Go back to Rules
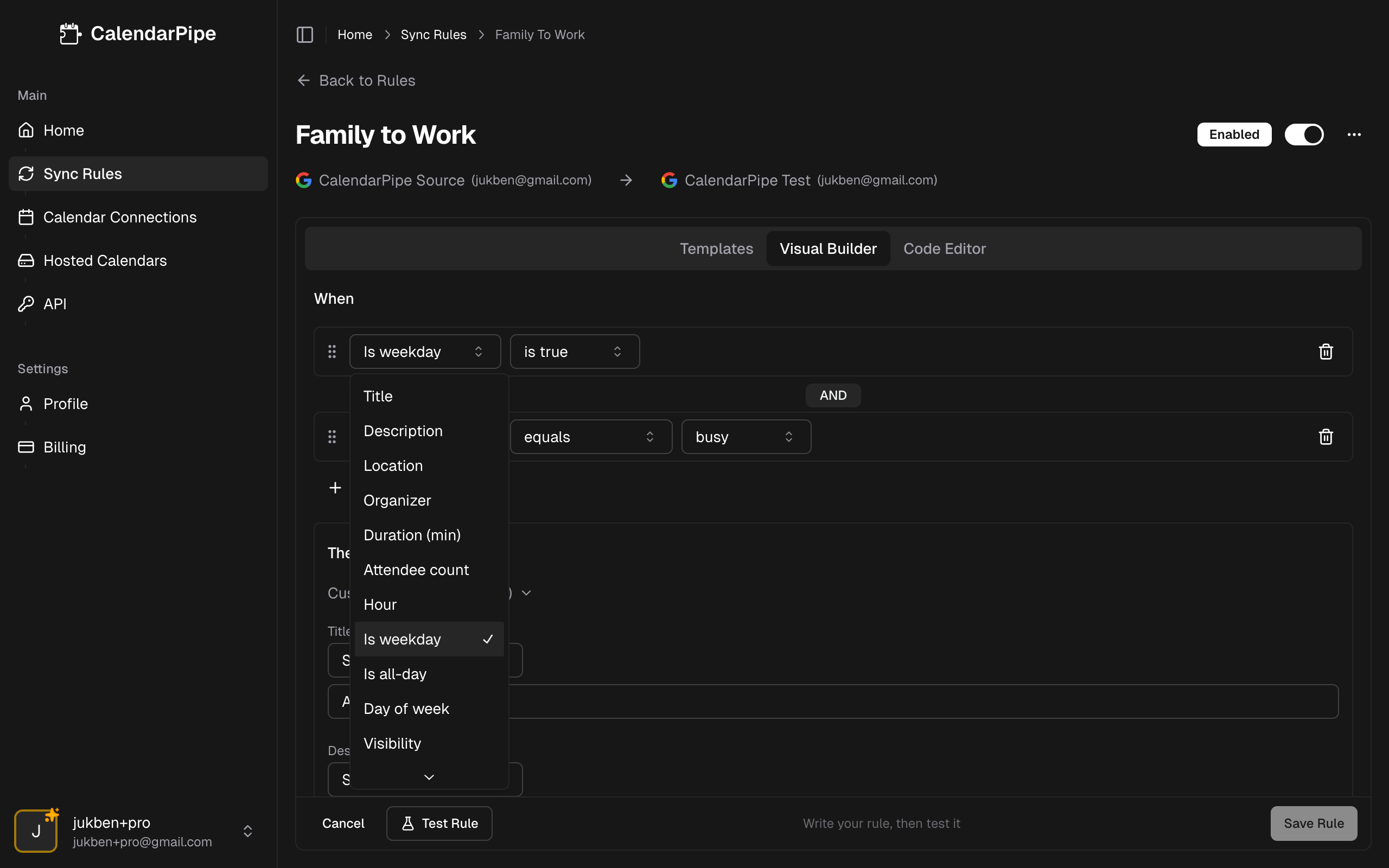 [356, 80]
